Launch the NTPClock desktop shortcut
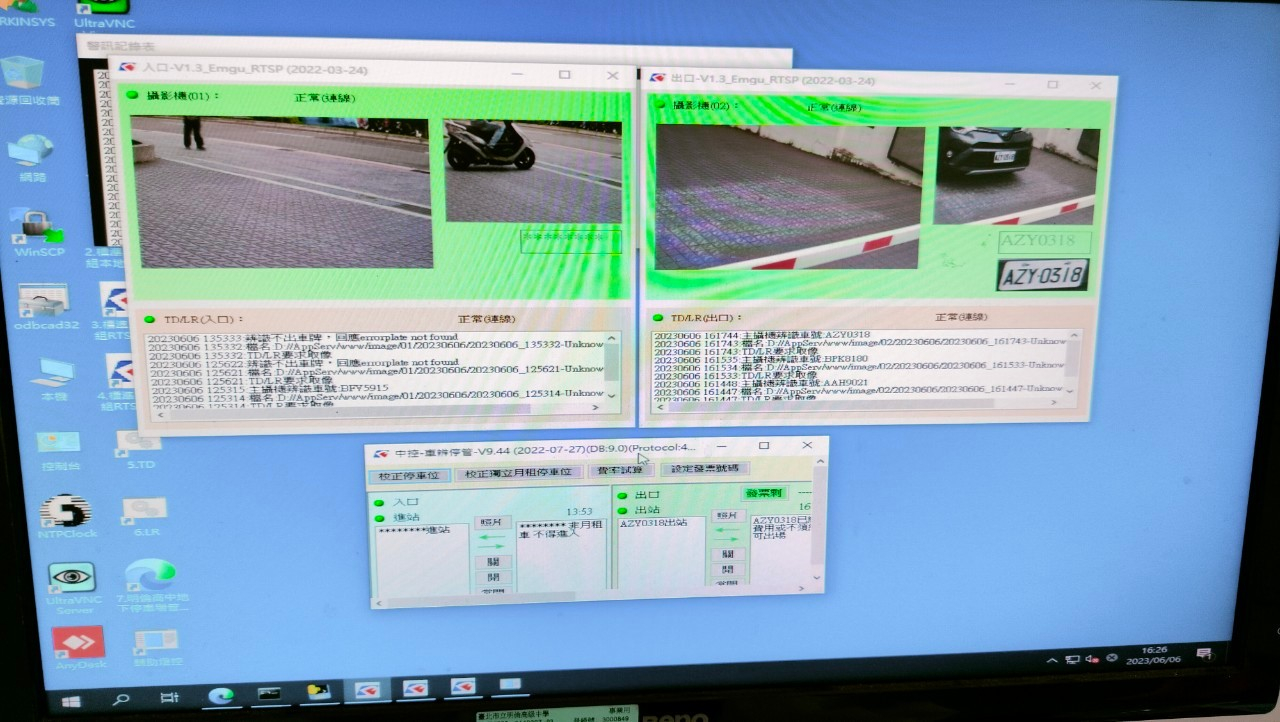The image size is (1280, 722). 66,511
